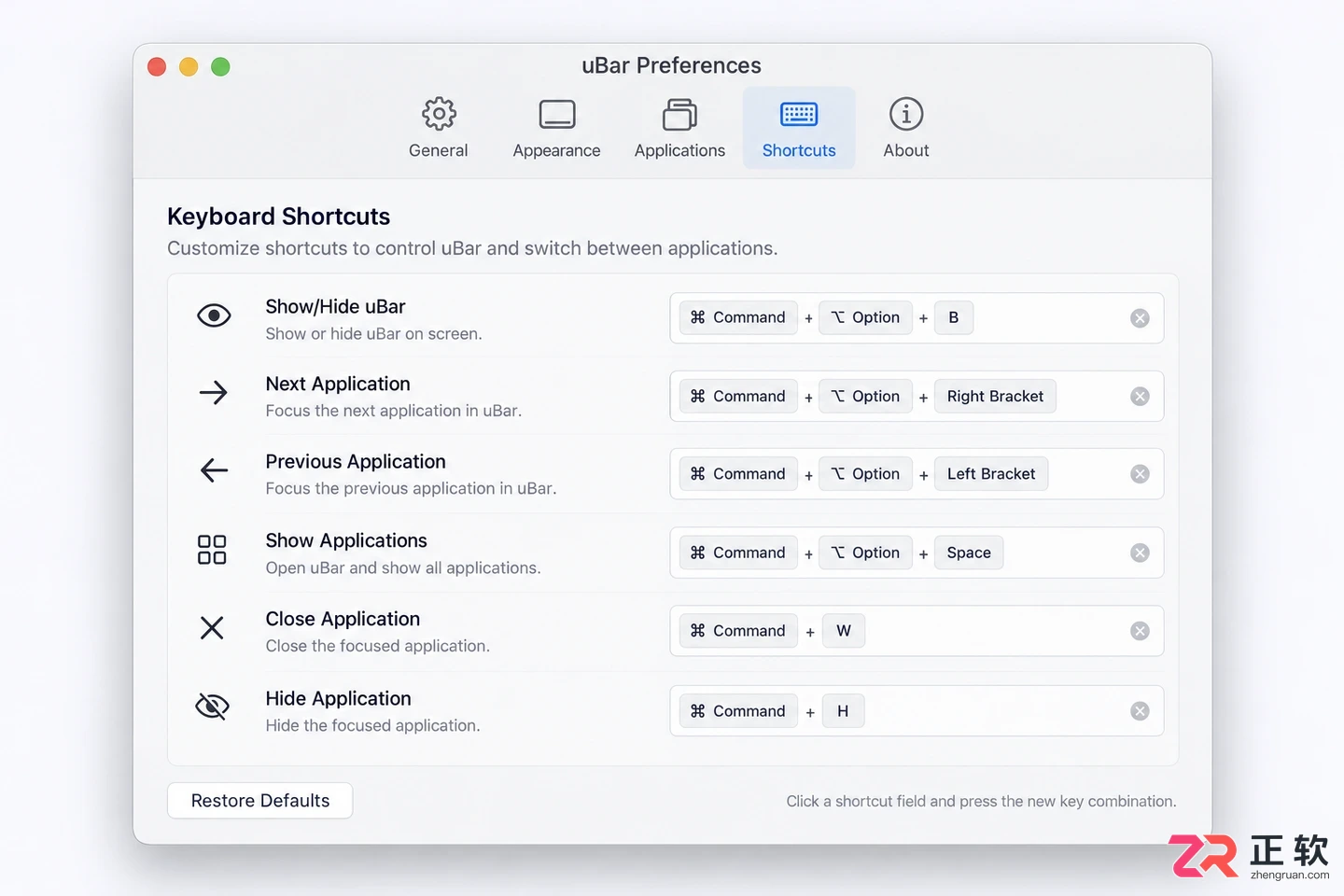Screen dimensions: 1344x896
Task: Clear the Show Applications shortcut
Action: (1140, 553)
